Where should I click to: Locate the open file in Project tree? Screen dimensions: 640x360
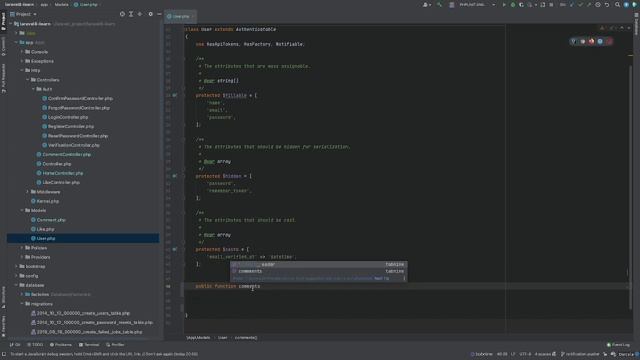[x=122, y=14]
